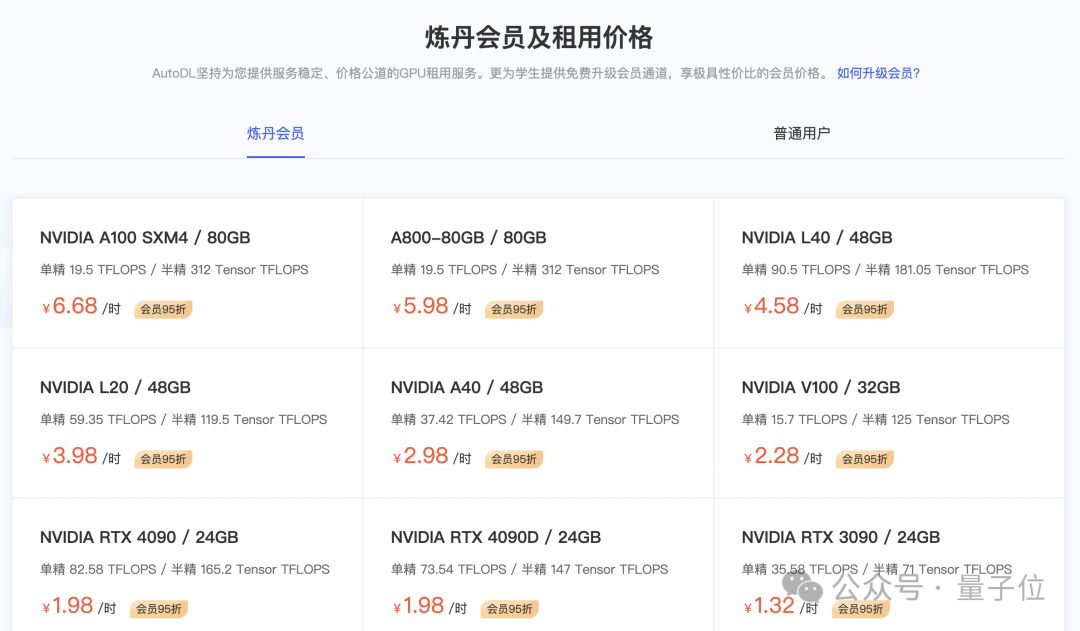The image size is (1080, 631).
Task: Select the NVIDIA V100 / 32GB title
Action: (x=821, y=387)
